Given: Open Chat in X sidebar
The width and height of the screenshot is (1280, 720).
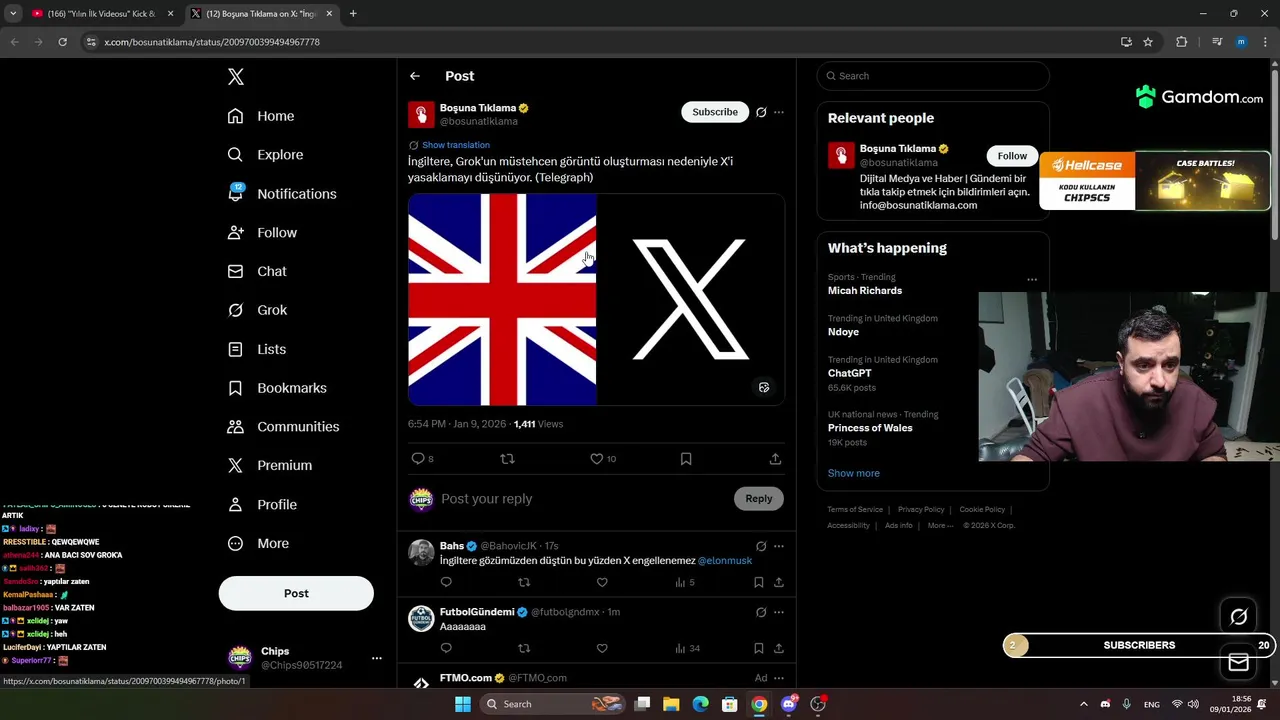Looking at the screenshot, I should pos(257,271).
